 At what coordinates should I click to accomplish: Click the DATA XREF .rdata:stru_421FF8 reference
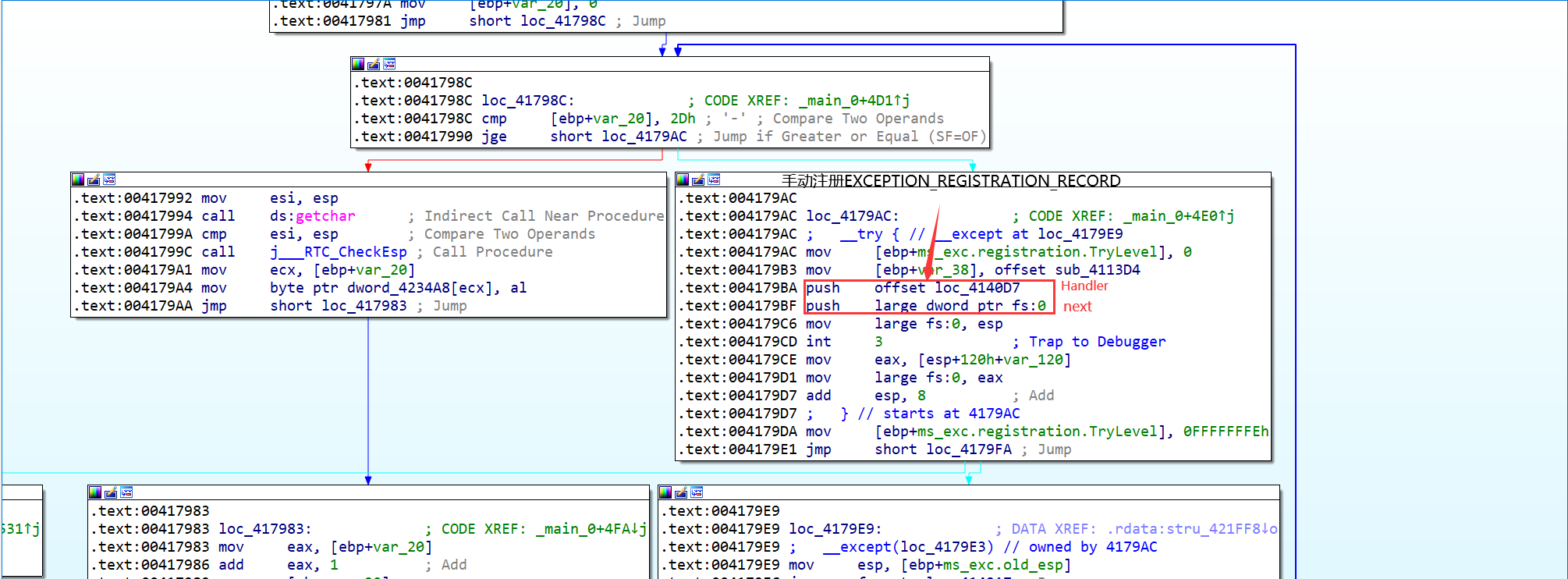point(1144,529)
